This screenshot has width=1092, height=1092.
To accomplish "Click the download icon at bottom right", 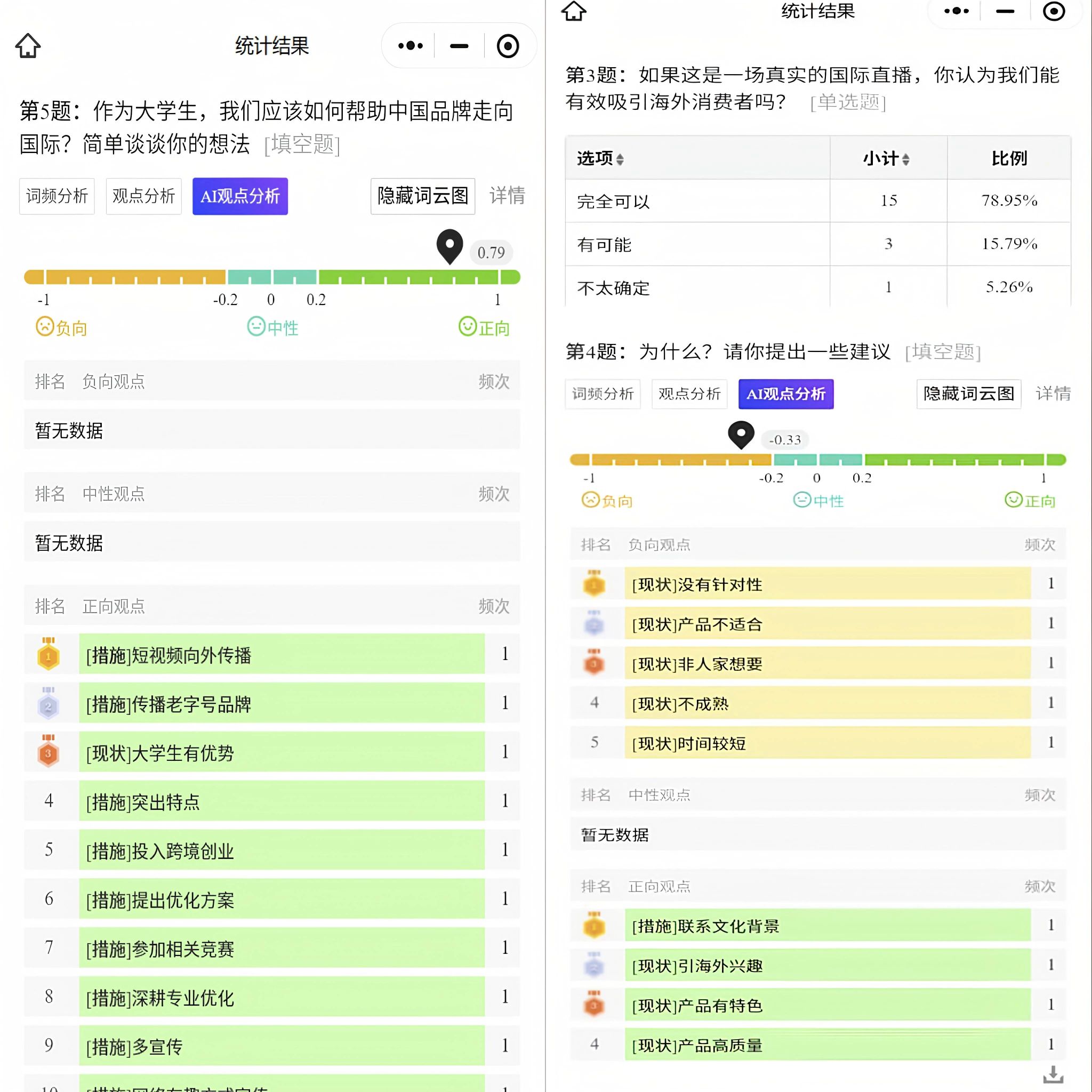I will pos(1053,1074).
